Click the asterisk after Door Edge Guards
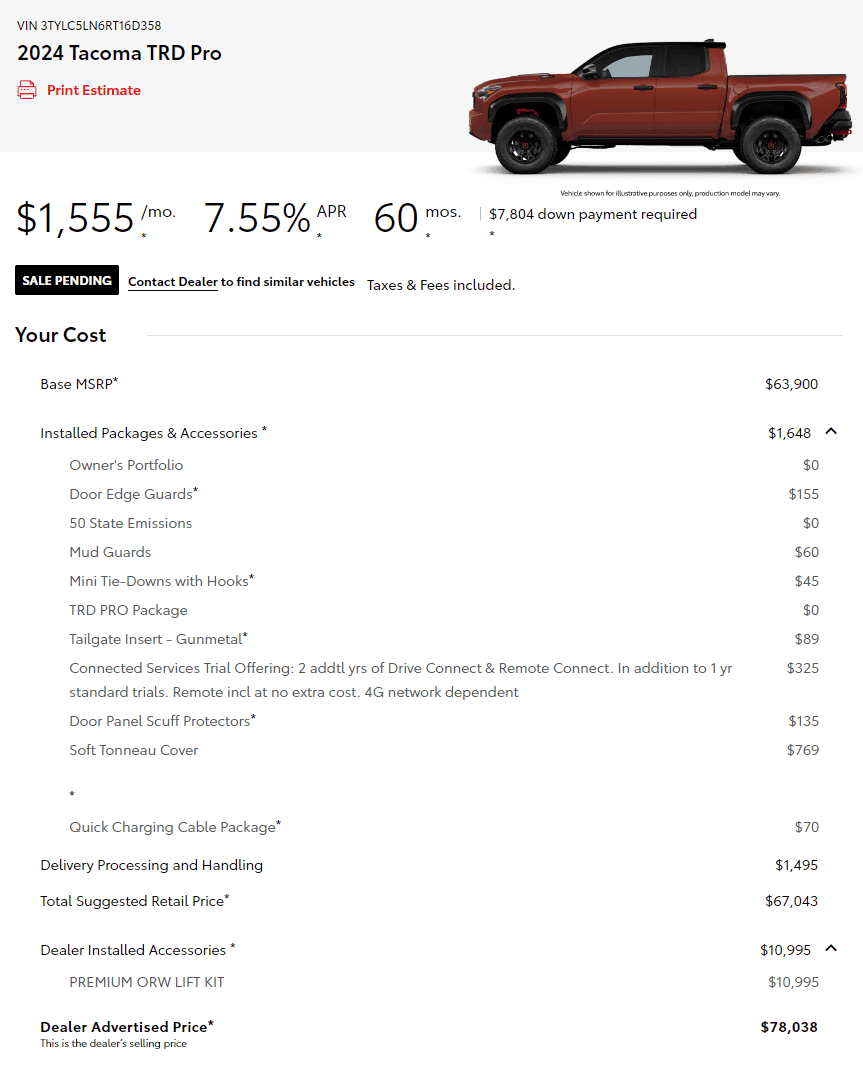 tap(196, 490)
